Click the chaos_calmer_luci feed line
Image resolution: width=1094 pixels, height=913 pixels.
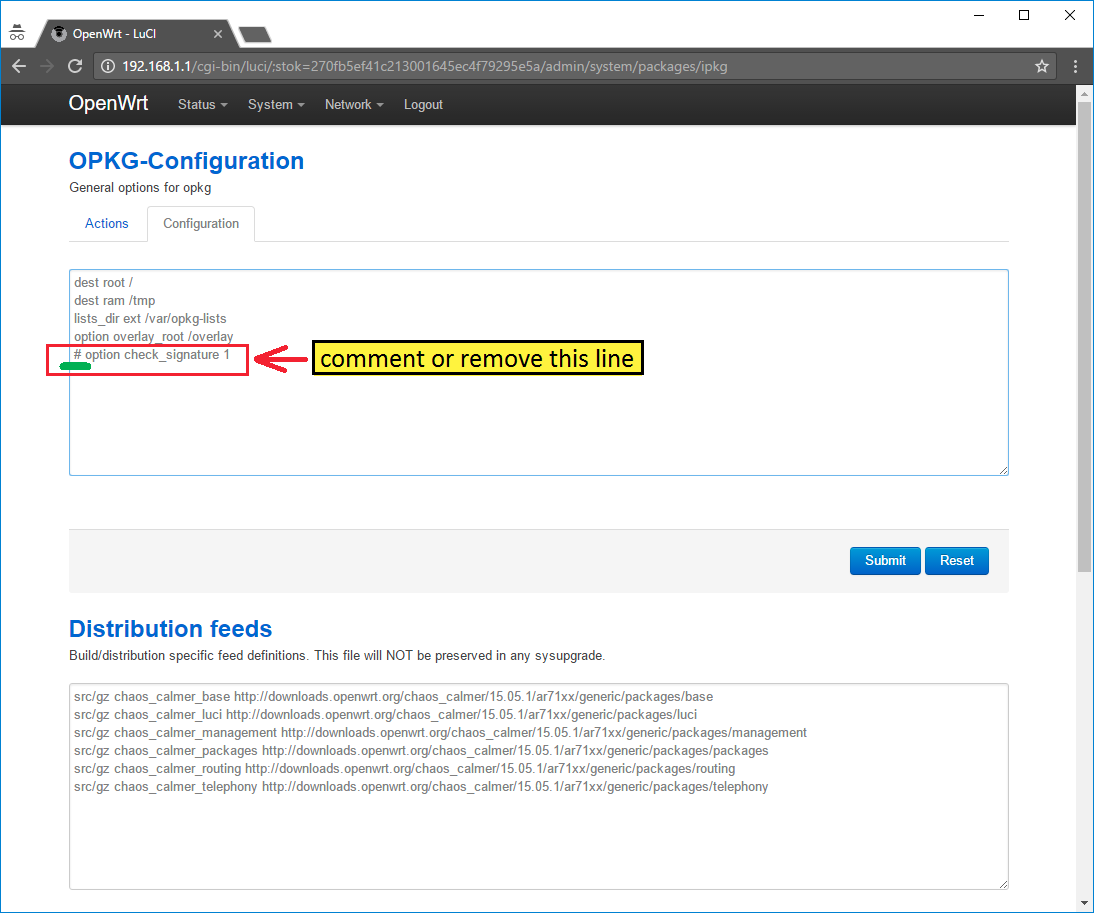click(x=385, y=715)
